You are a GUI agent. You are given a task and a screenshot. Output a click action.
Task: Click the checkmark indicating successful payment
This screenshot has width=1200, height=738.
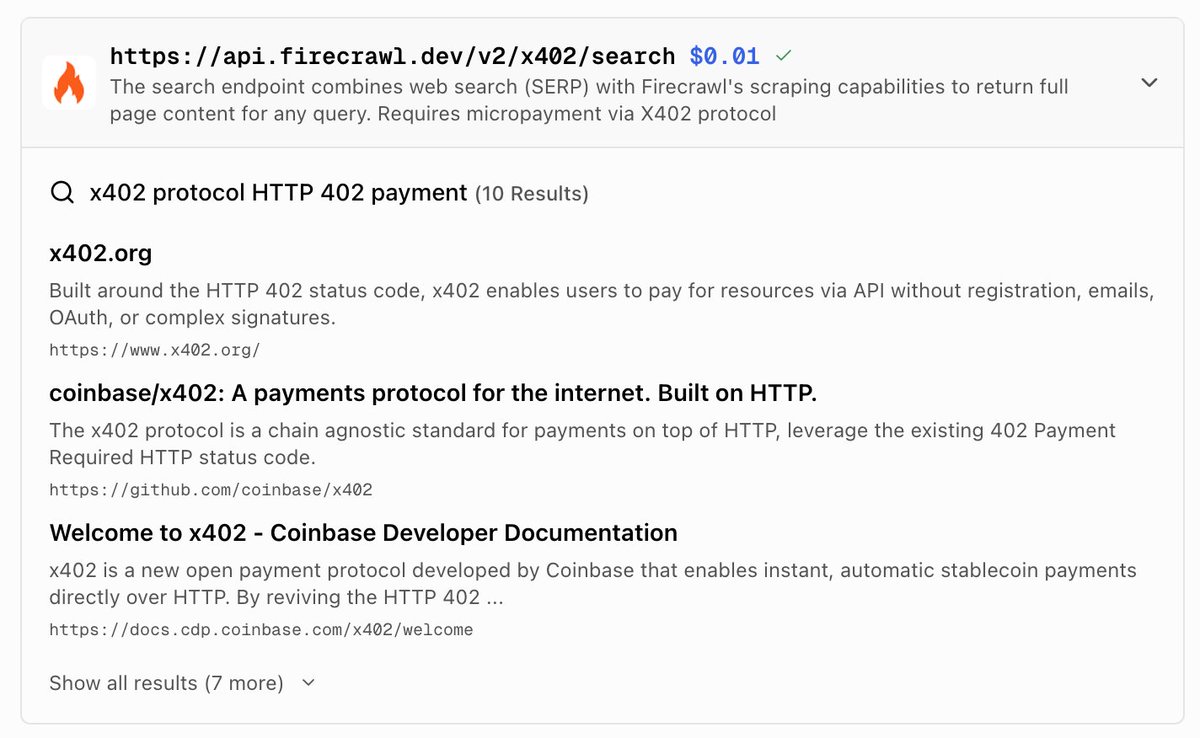pyautogui.click(x=783, y=56)
